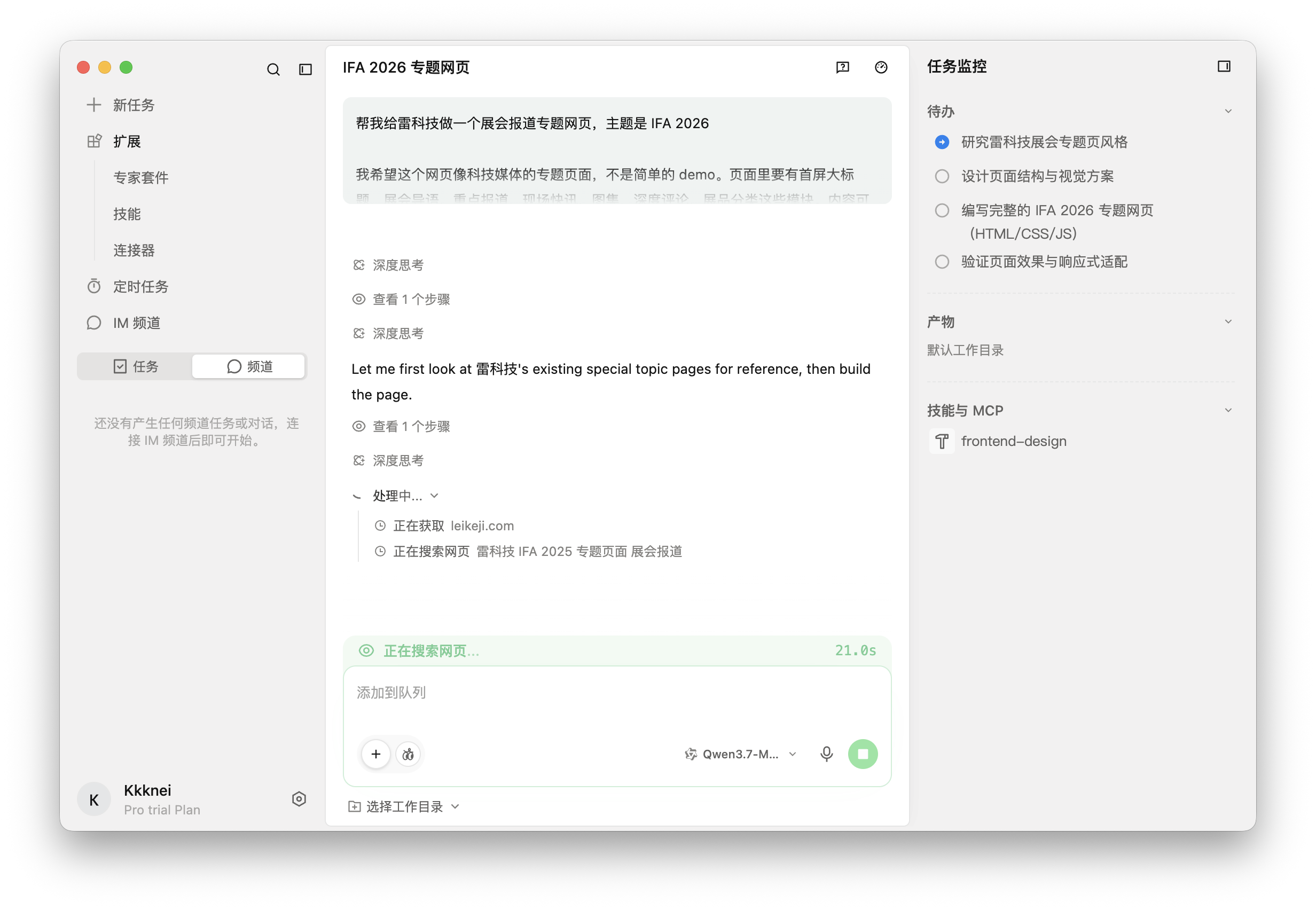Open the 选择工作目录 dropdown chevron
1316x910 pixels.
[455, 806]
